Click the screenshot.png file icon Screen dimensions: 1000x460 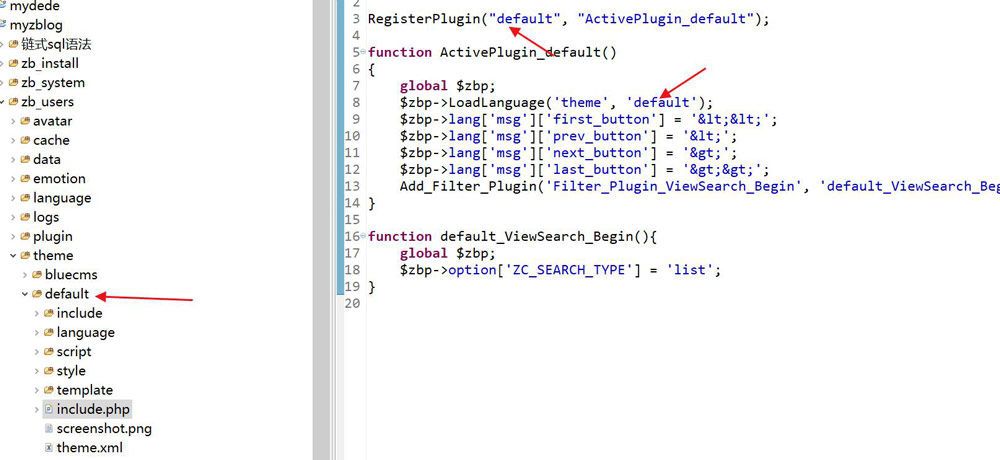point(48,428)
